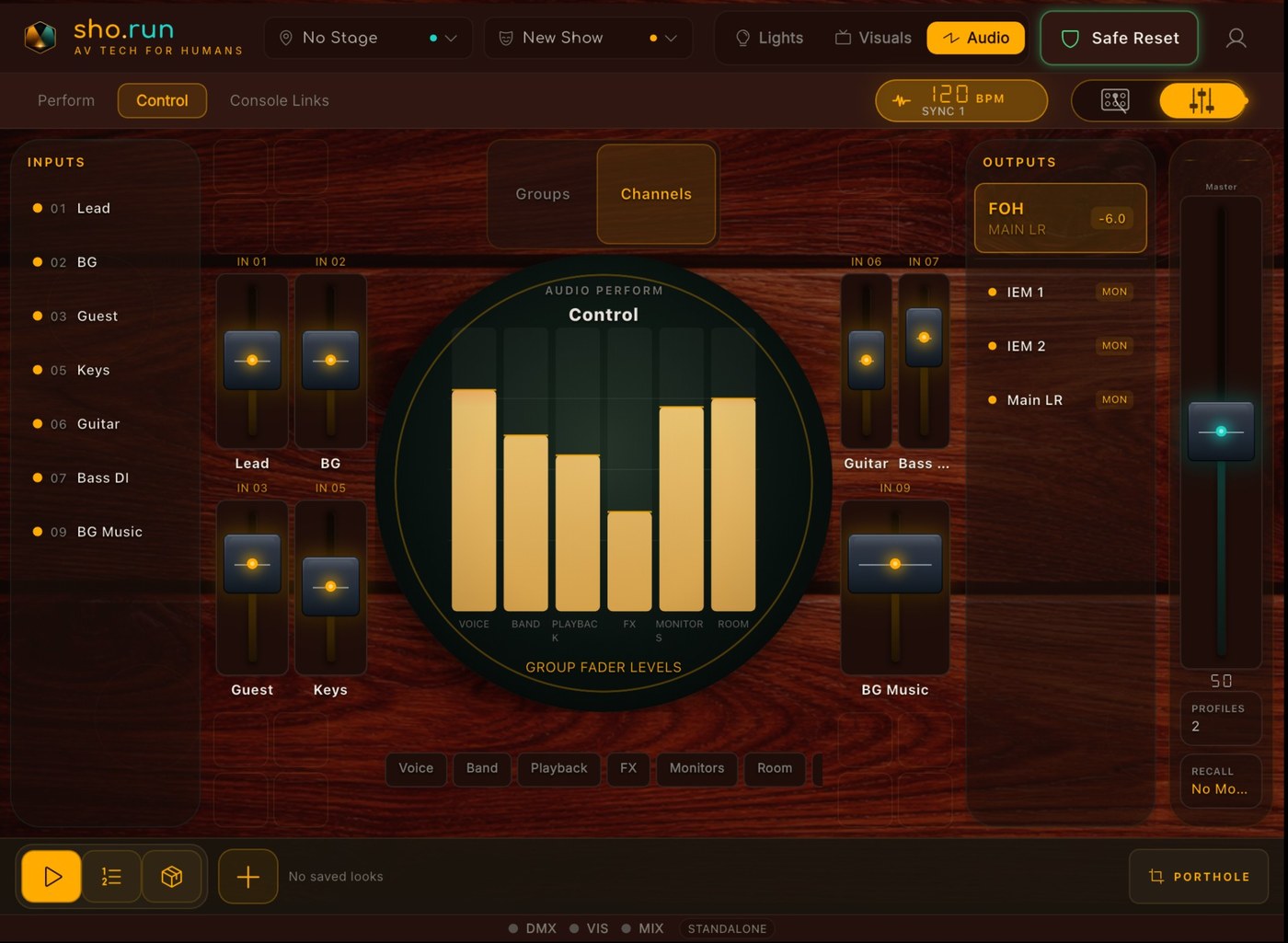Viewport: 1288px width, 943px height.
Task: Click the FX group level bar
Action: point(629,561)
